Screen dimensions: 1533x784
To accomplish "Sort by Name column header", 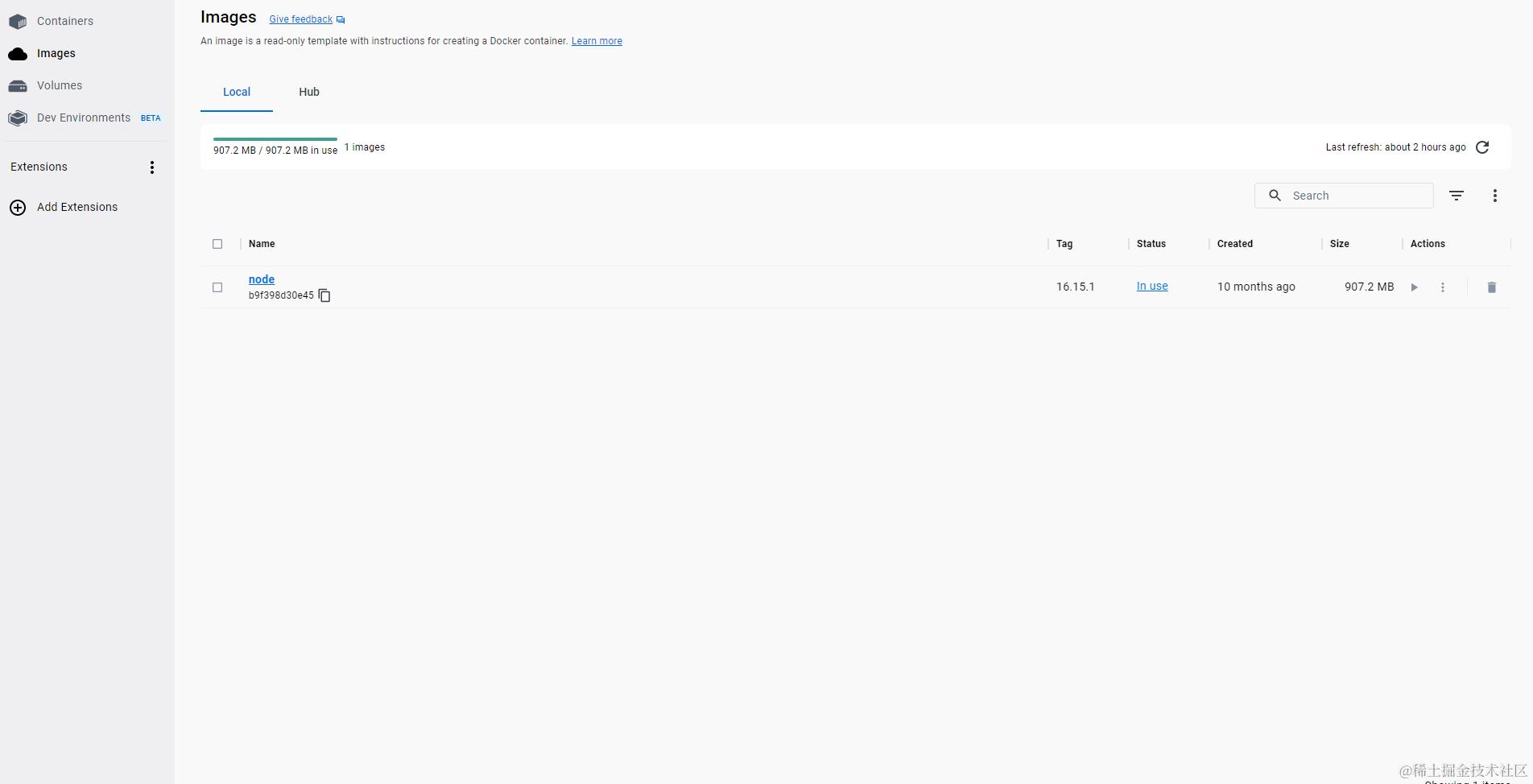I will 262,244.
